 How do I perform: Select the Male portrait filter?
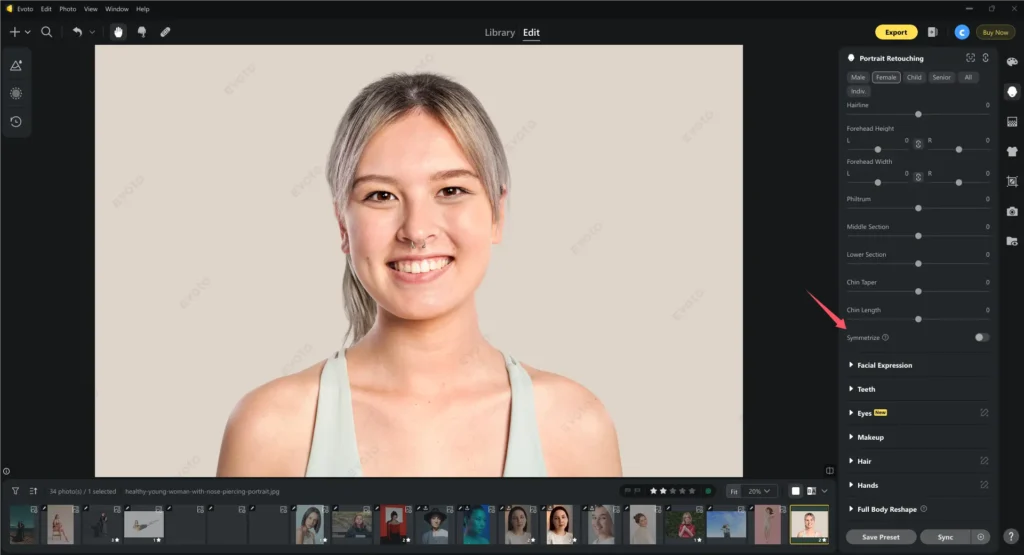click(x=858, y=77)
